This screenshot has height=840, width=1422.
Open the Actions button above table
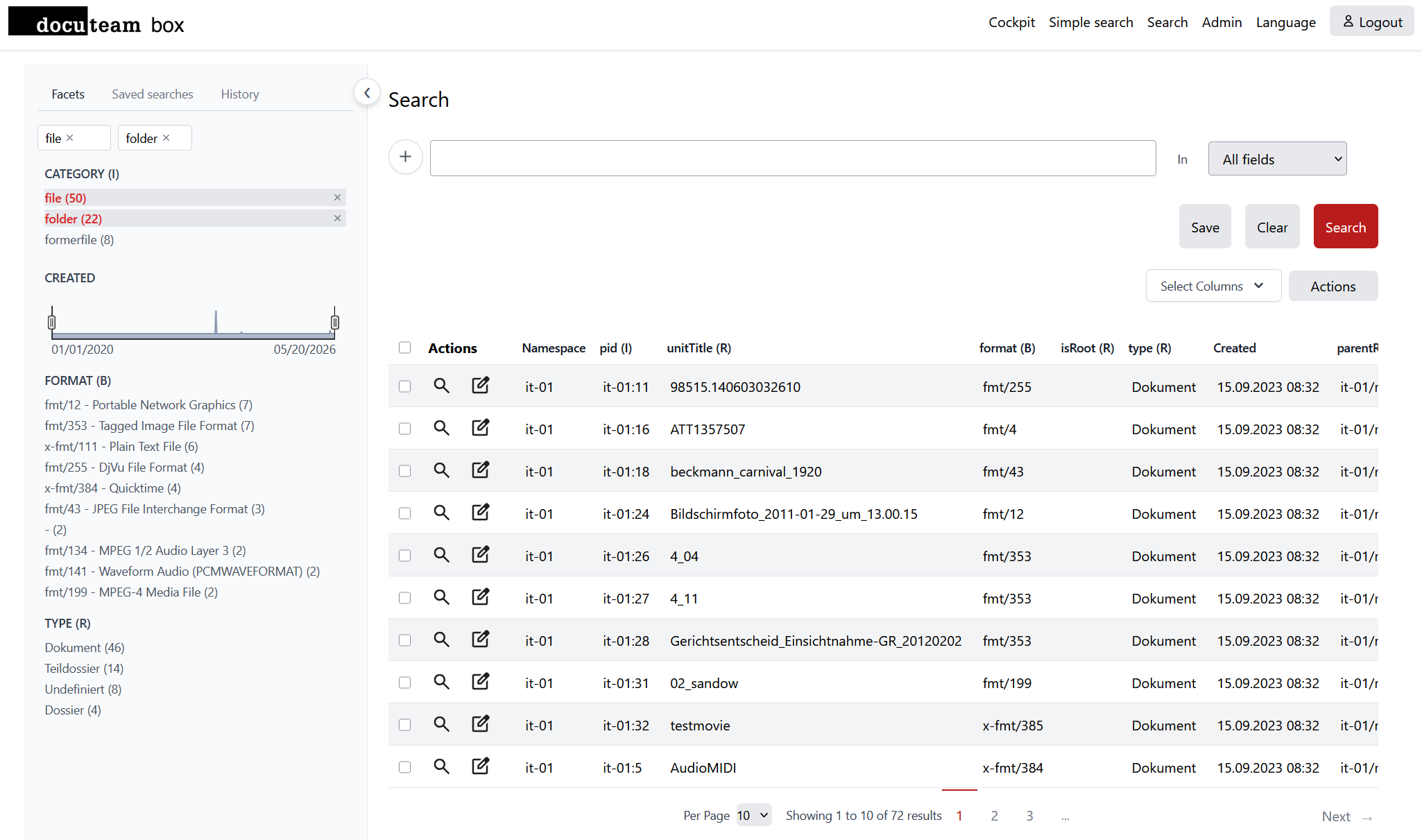click(x=1333, y=286)
